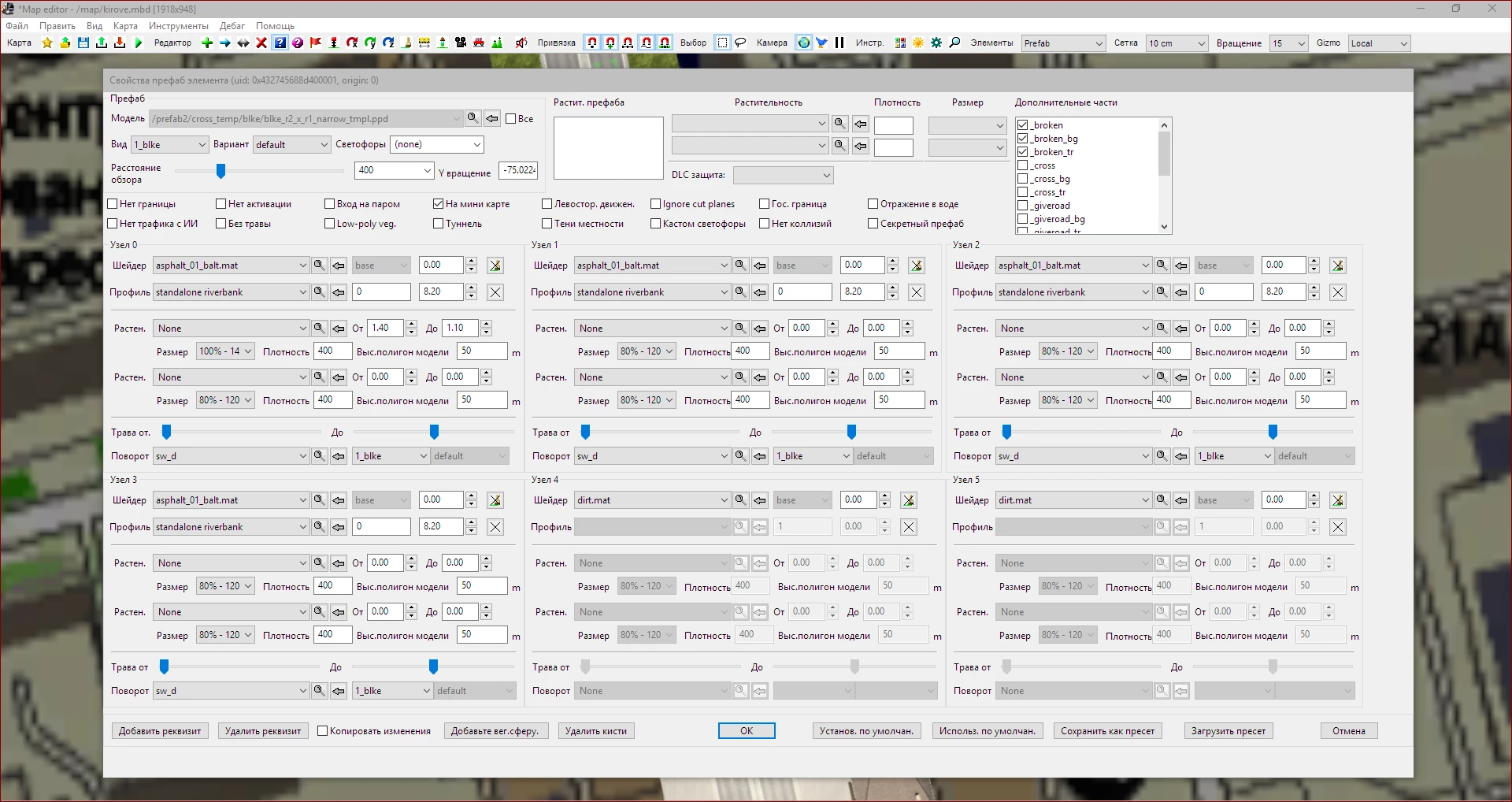Select the rotate Y axis icon
The height and width of the screenshot is (802, 1512).
point(370,43)
